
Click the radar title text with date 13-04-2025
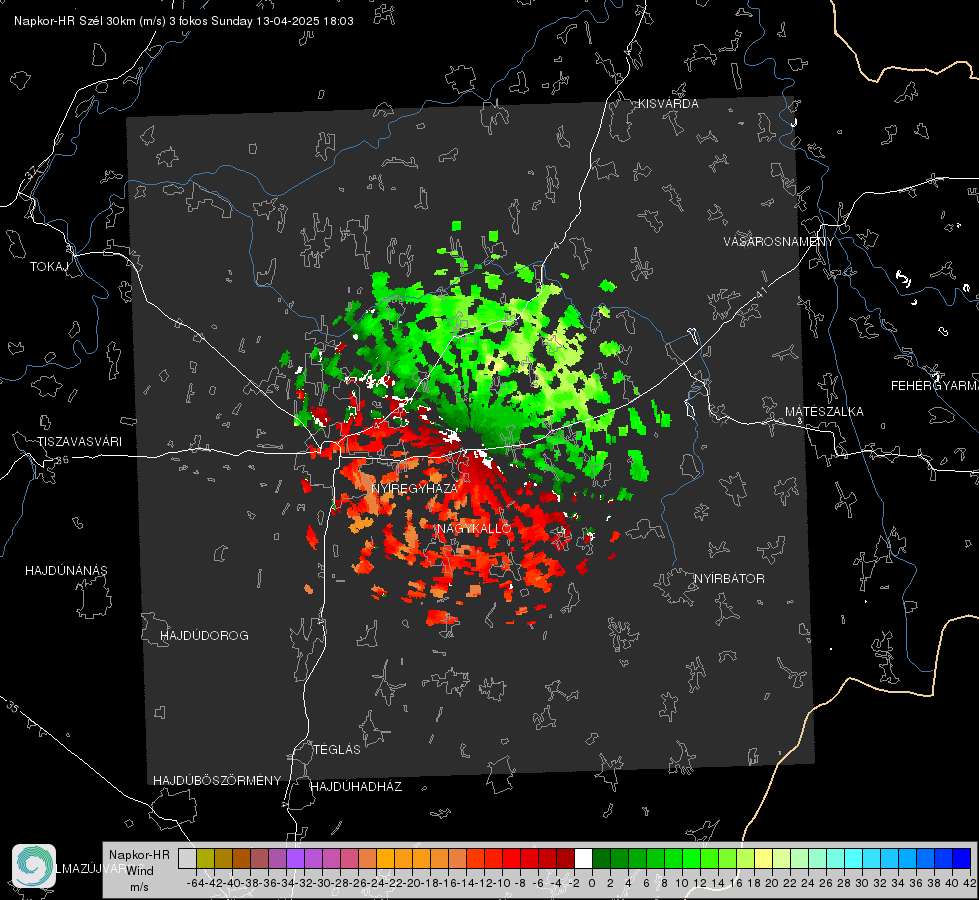click(184, 21)
